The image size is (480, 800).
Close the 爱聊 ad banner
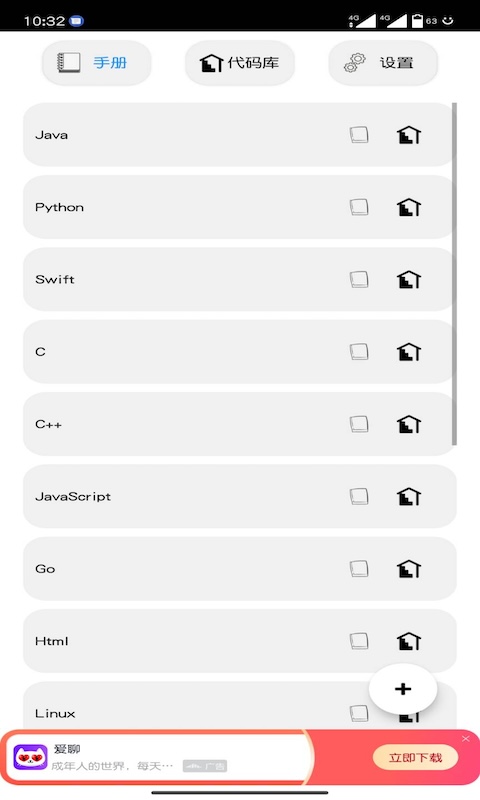point(466,738)
